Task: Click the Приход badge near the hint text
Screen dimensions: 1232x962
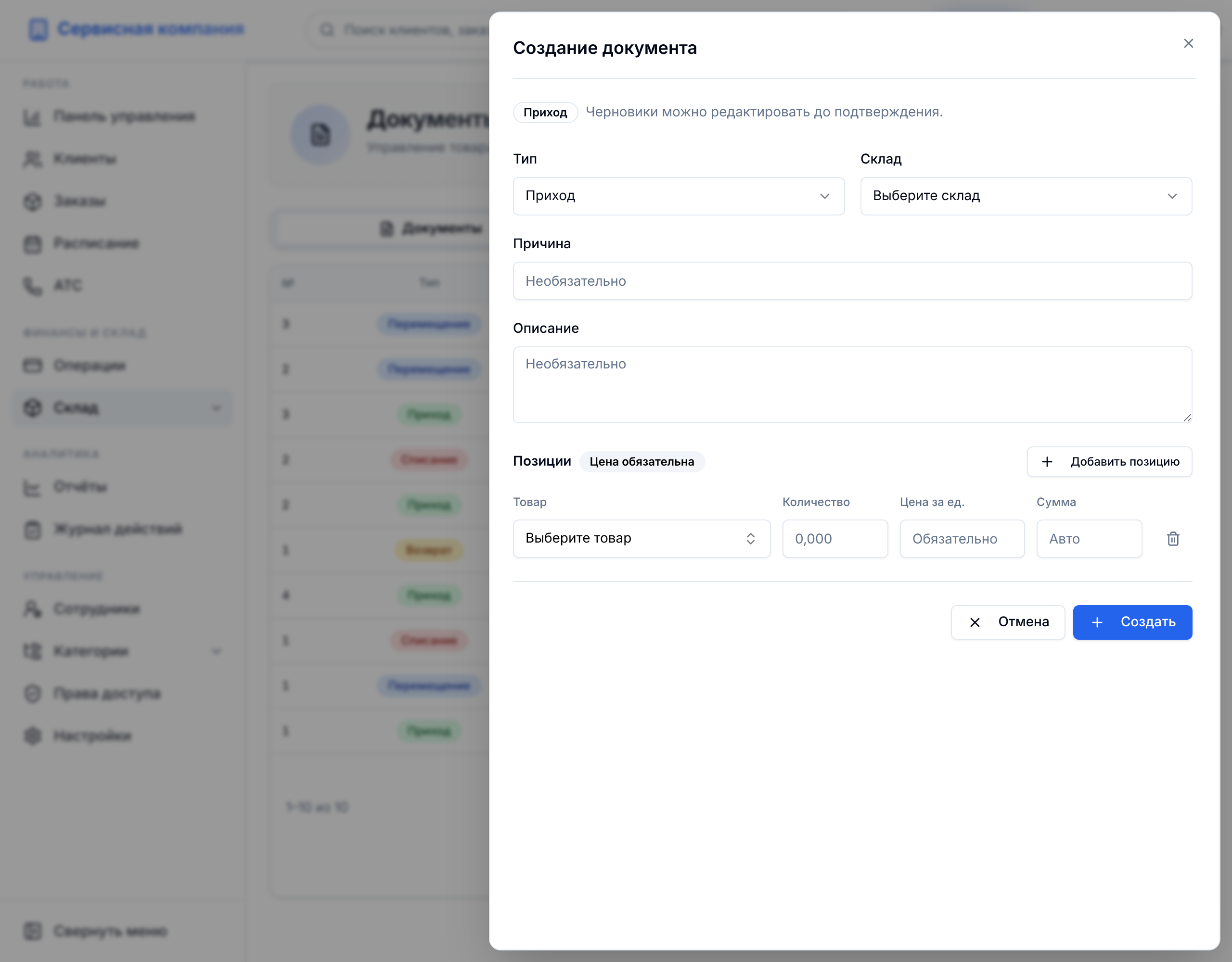Action: (545, 112)
